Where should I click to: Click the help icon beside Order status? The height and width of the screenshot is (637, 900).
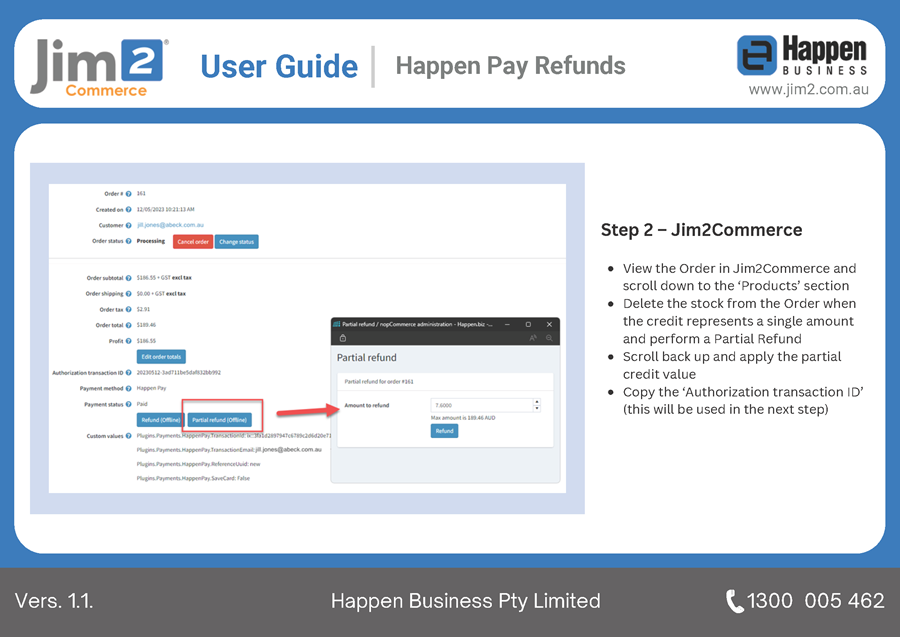129,241
